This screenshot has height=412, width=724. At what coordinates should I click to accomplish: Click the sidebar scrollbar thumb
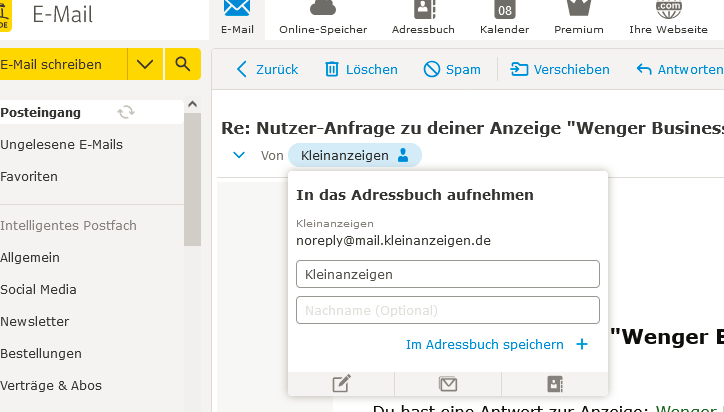[x=193, y=179]
